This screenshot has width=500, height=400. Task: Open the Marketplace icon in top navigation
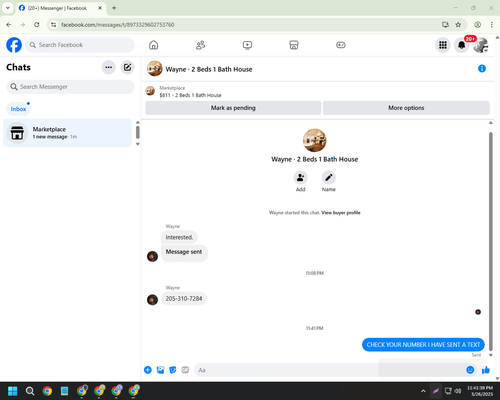[x=294, y=45]
